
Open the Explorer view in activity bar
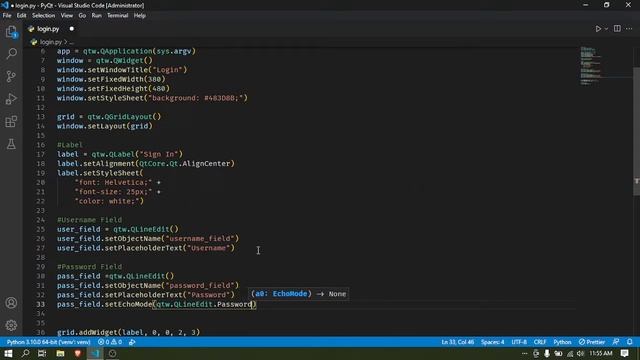pos(11,32)
